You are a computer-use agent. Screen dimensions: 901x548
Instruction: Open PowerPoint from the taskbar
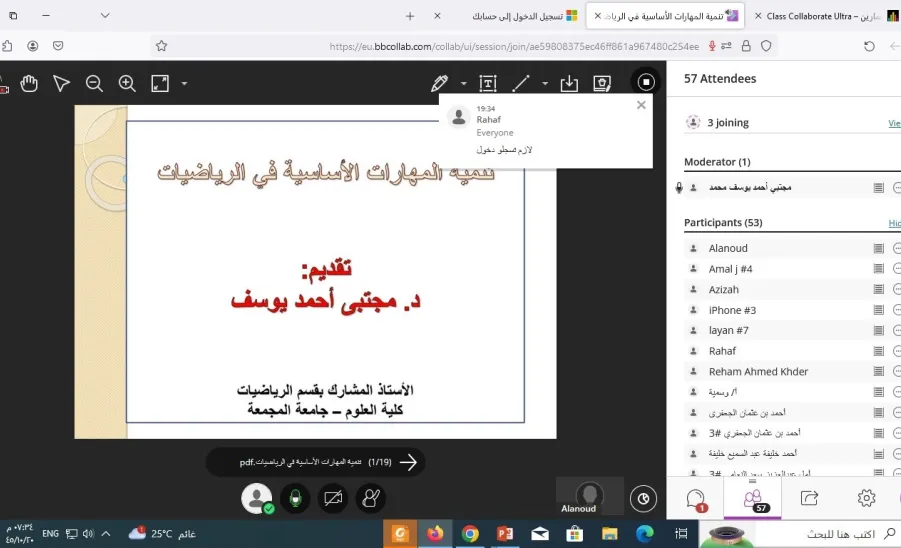505,534
